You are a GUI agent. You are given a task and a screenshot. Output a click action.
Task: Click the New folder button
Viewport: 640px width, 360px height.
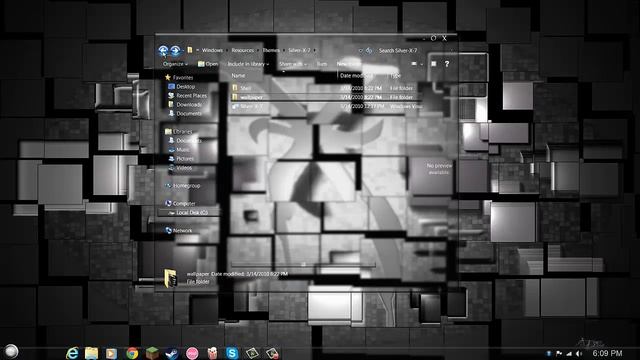[x=349, y=64]
